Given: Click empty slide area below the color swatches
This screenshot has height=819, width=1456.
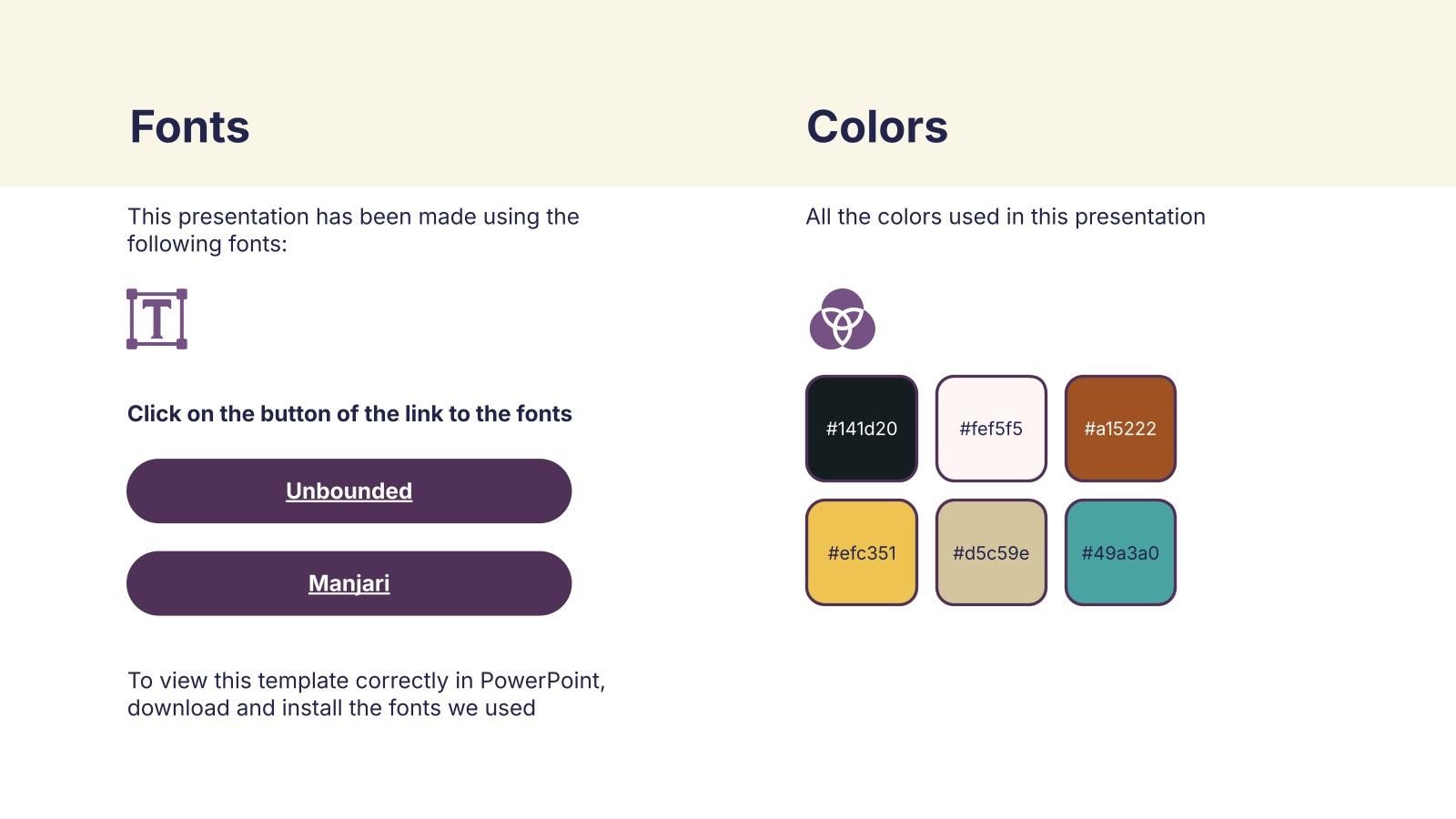Looking at the screenshot, I should point(992,710).
